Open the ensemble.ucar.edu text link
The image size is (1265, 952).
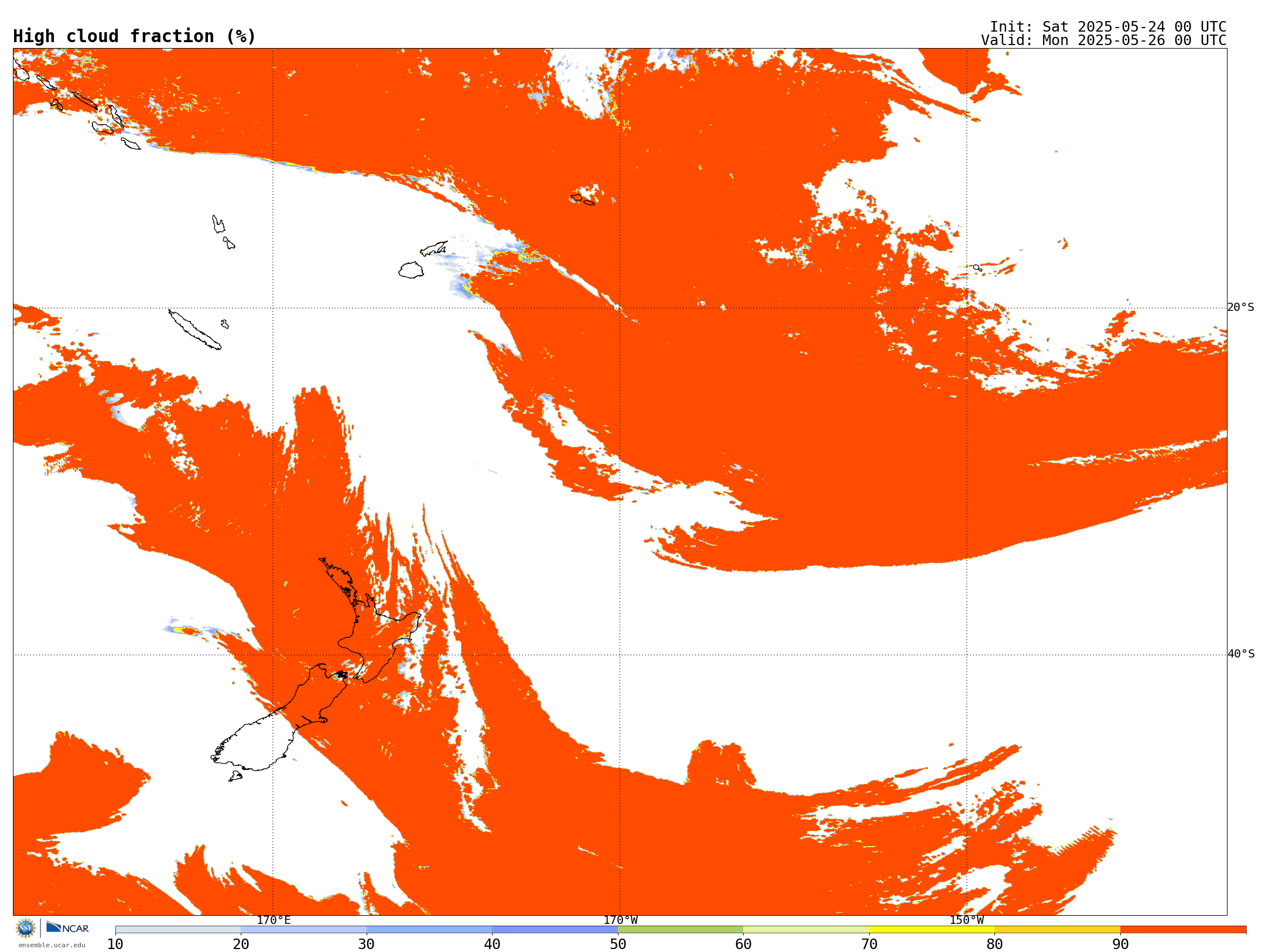pos(52,945)
